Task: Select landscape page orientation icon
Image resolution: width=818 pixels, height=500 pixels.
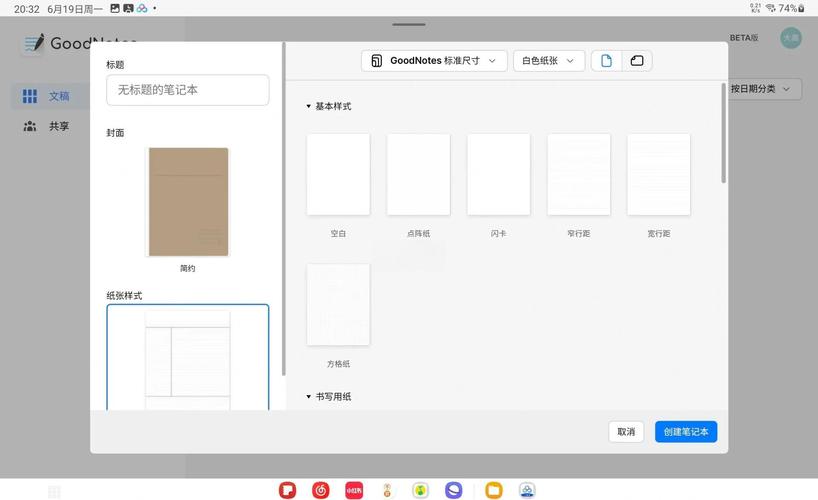Action: (x=636, y=61)
